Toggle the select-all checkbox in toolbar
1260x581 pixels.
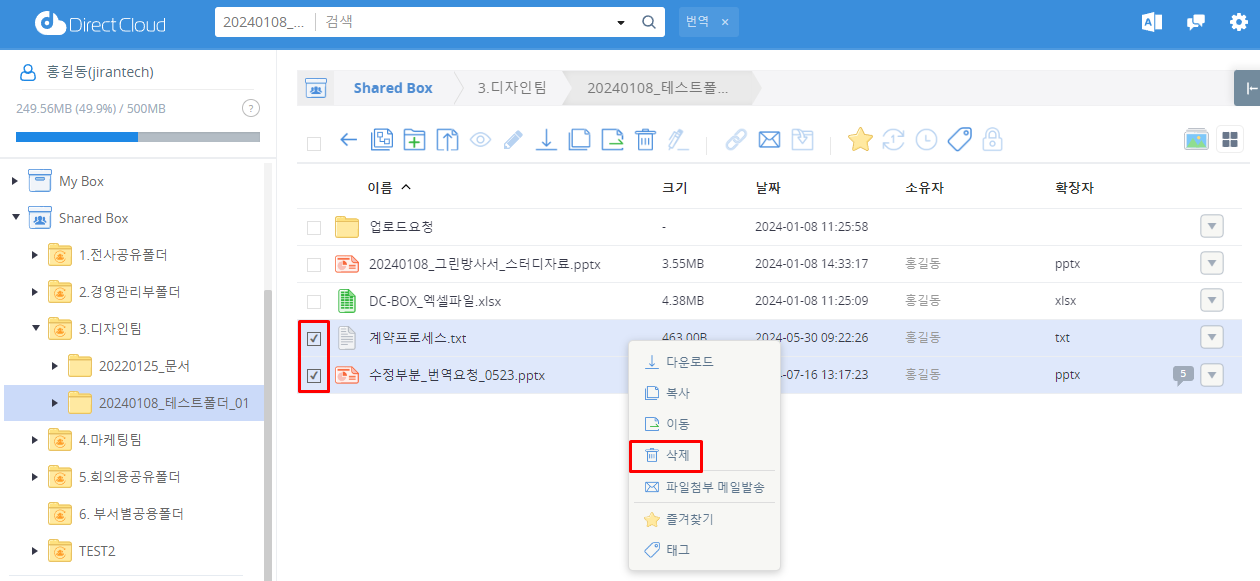(x=314, y=143)
